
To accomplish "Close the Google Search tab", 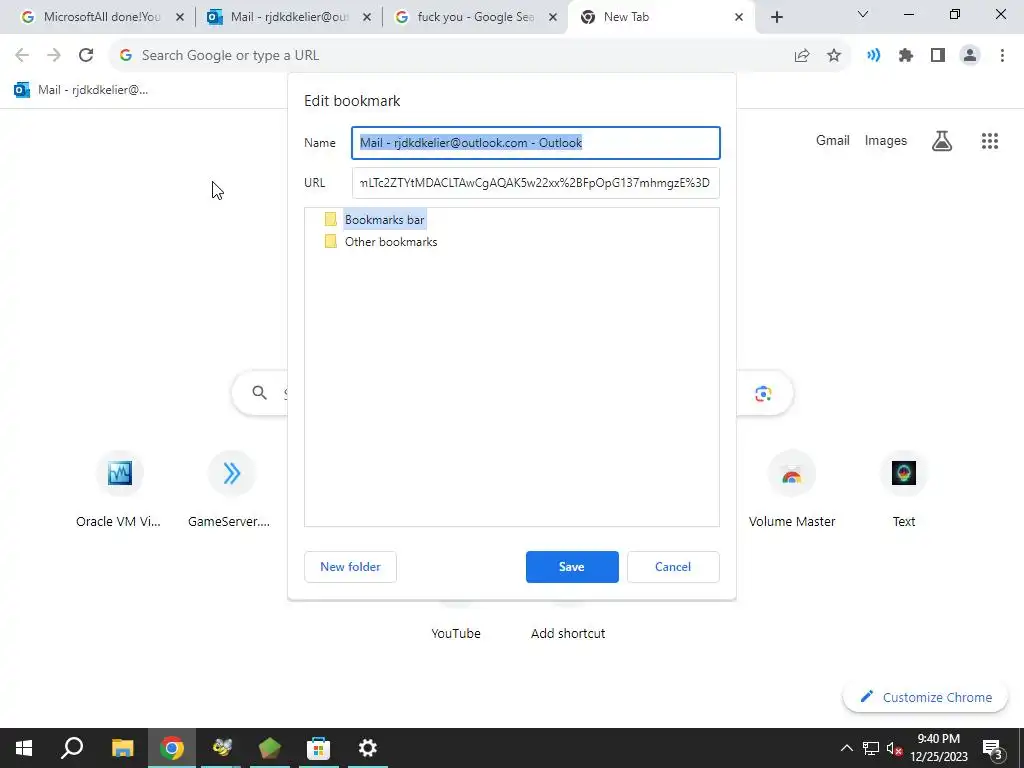I will pos(553,18).
